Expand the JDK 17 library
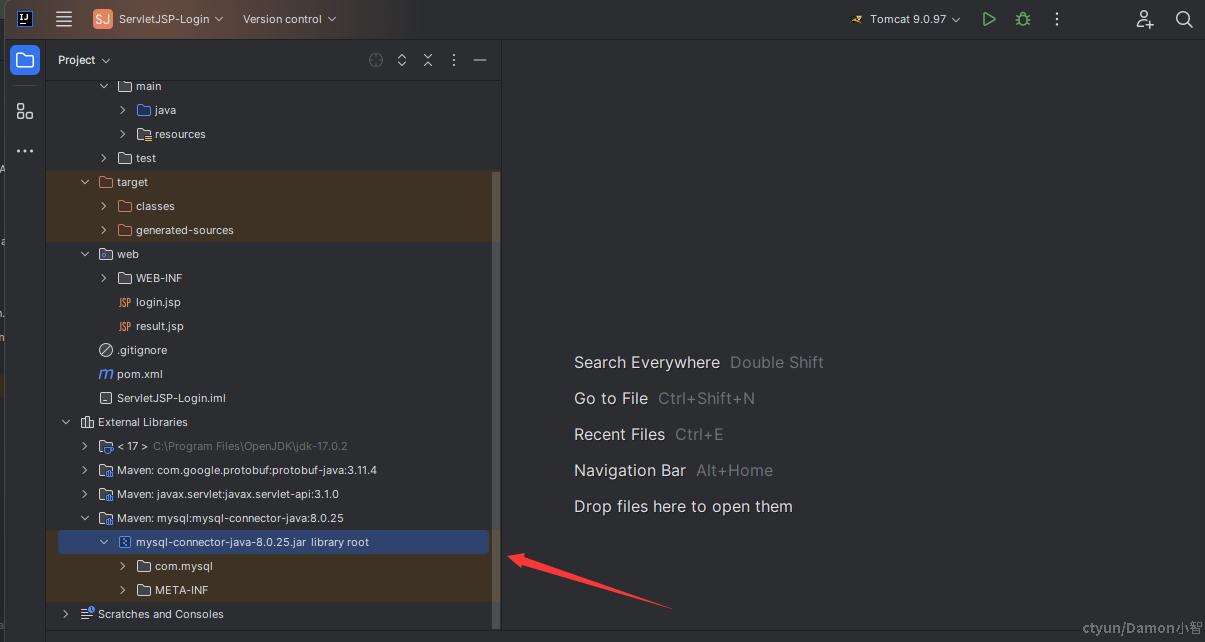The image size is (1205, 642). coord(85,446)
